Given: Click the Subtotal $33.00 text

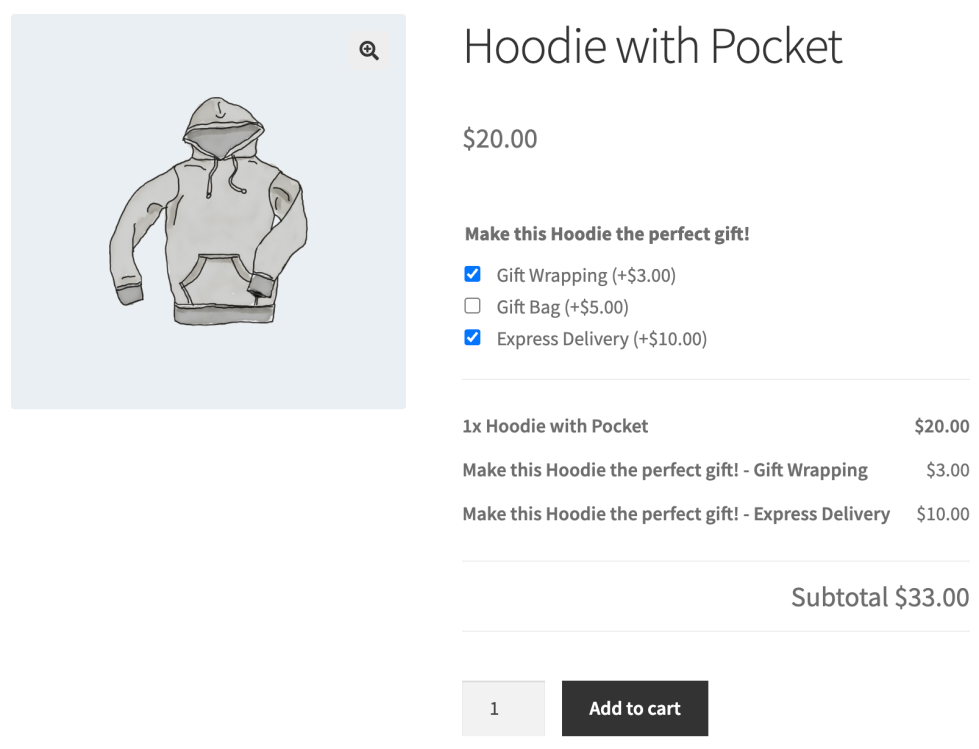Looking at the screenshot, I should click(x=879, y=597).
